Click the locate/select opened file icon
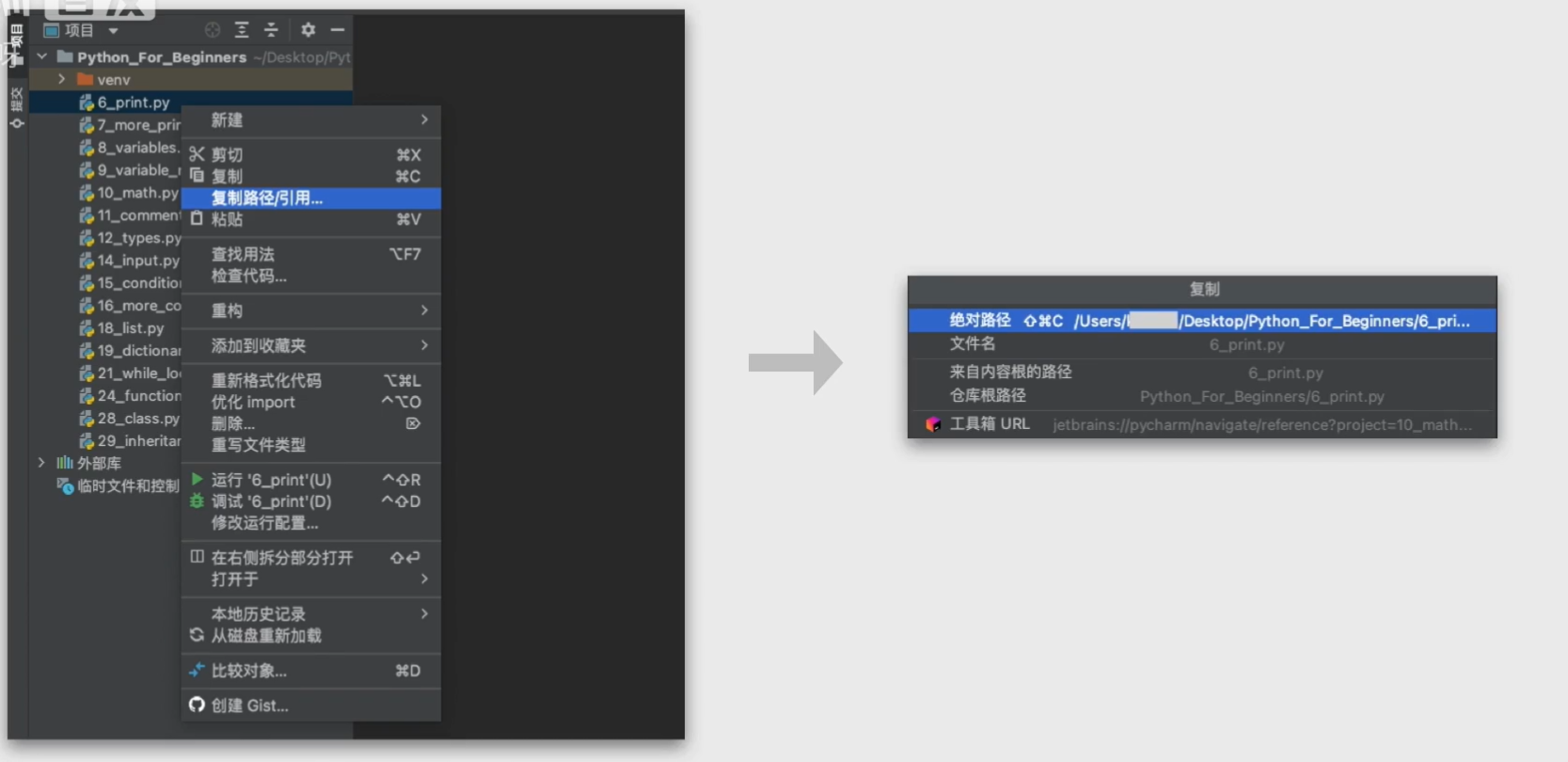Screen dimensions: 1568x762 (x=213, y=30)
